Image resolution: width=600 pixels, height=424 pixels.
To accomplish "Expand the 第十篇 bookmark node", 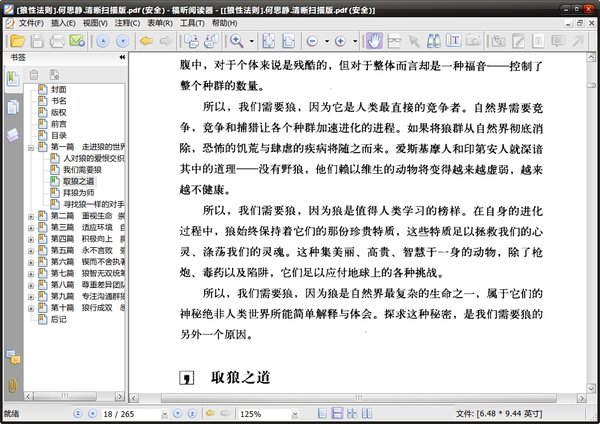I will coord(31,308).
